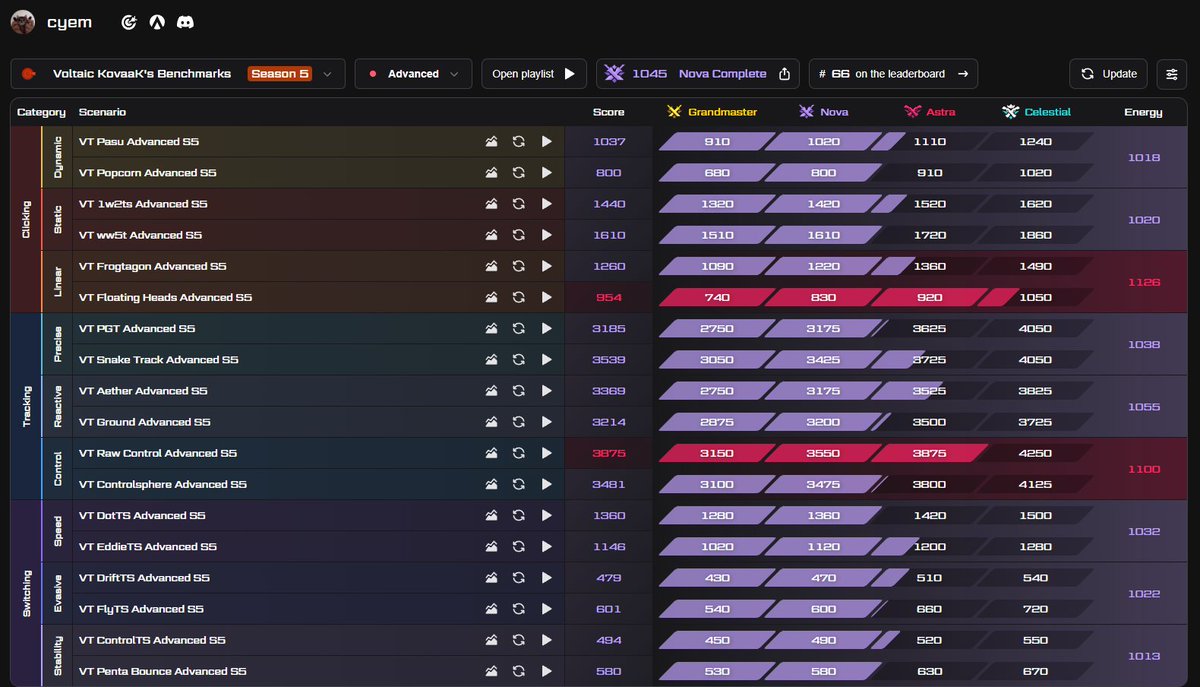Click the Season 5 badge

[280, 74]
